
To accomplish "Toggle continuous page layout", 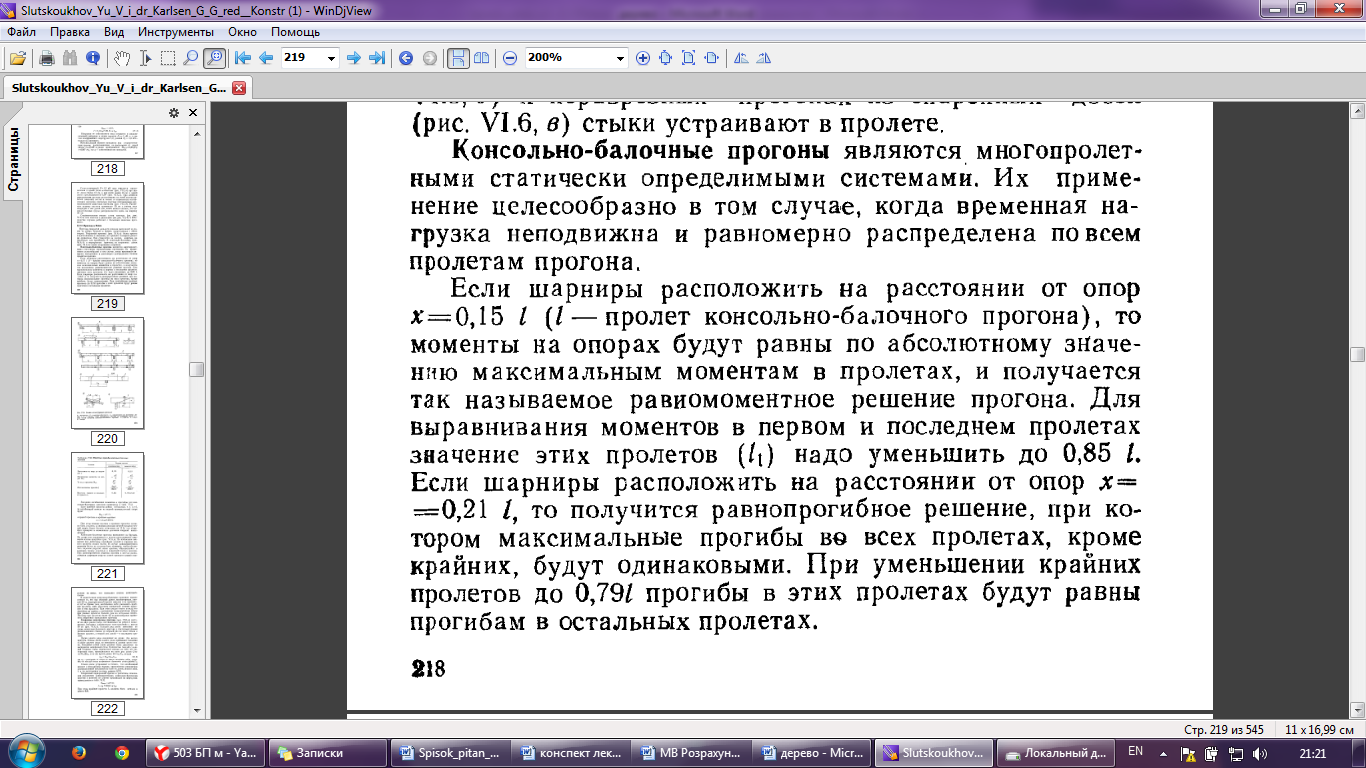I will click(457, 58).
